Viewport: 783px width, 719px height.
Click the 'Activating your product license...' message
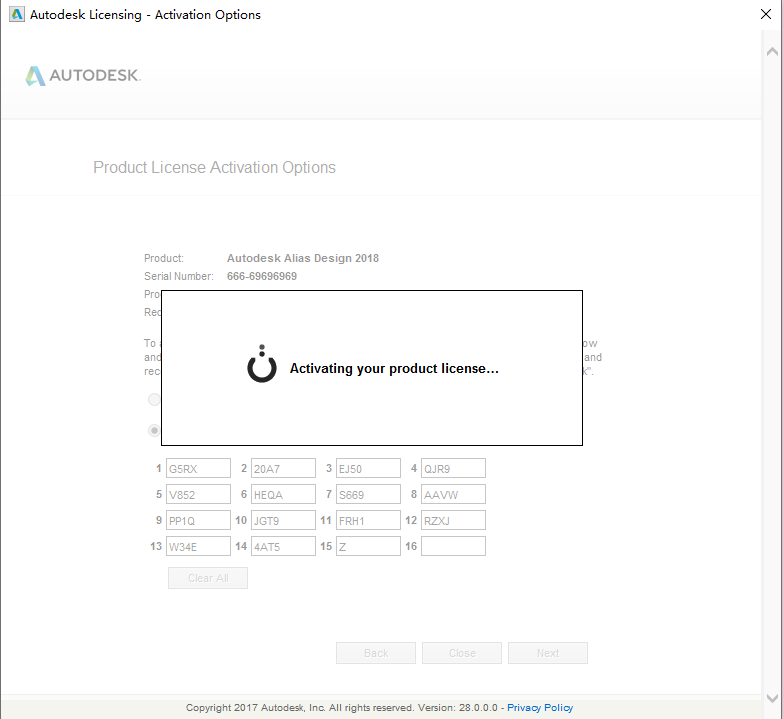pos(394,368)
